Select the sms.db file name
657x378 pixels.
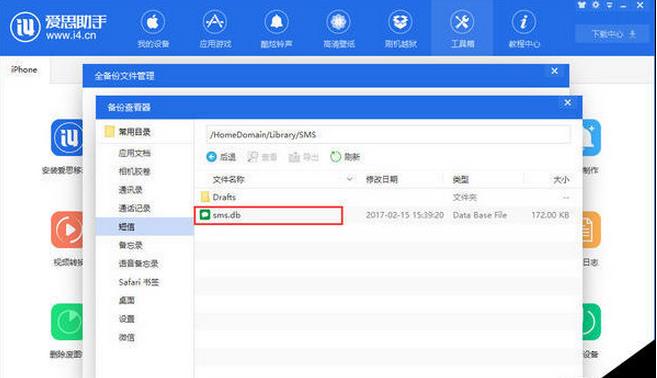tap(227, 215)
